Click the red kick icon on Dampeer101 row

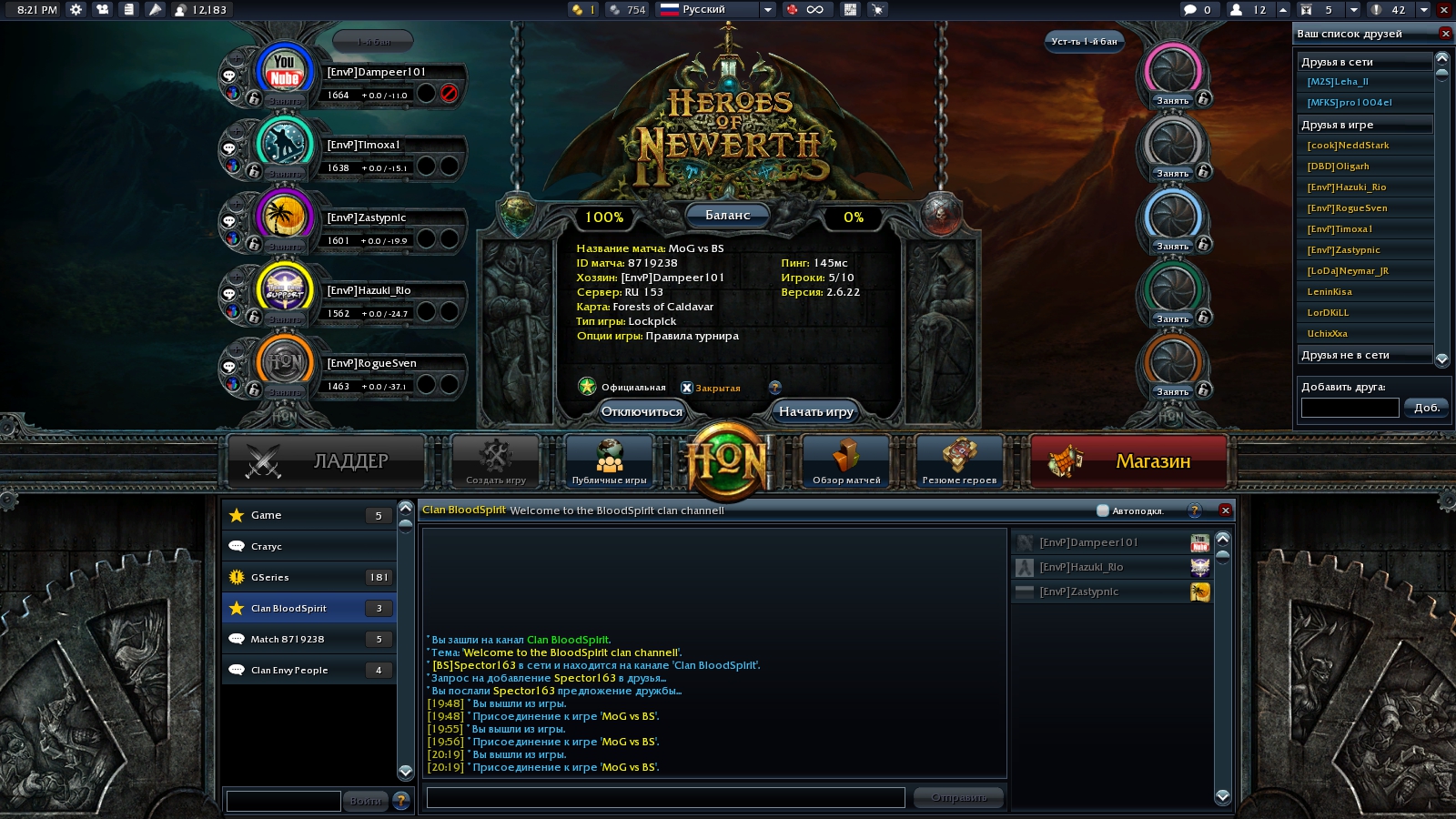click(x=449, y=93)
